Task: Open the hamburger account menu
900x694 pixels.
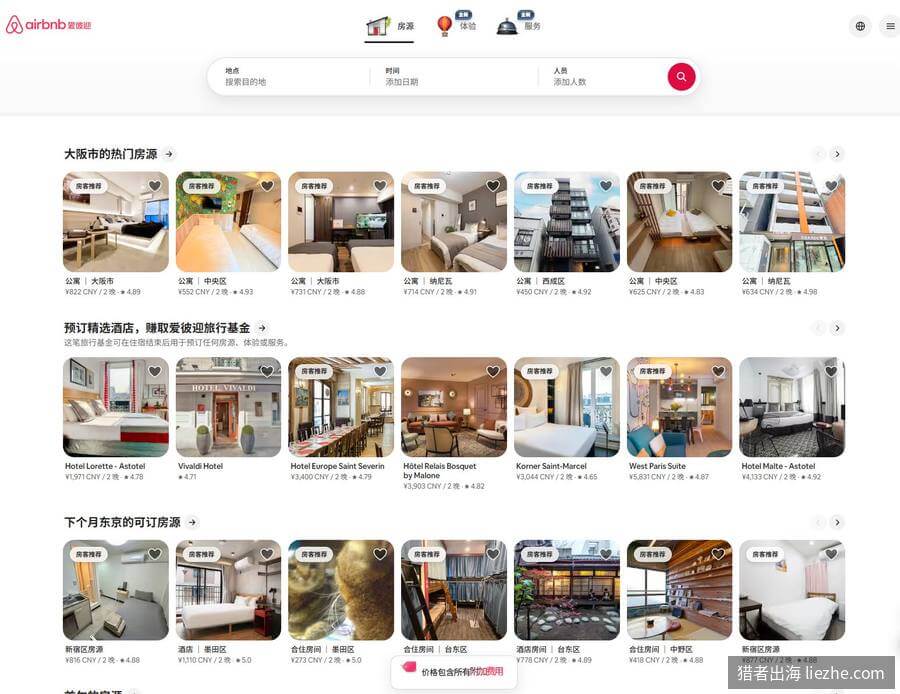Action: click(x=890, y=26)
